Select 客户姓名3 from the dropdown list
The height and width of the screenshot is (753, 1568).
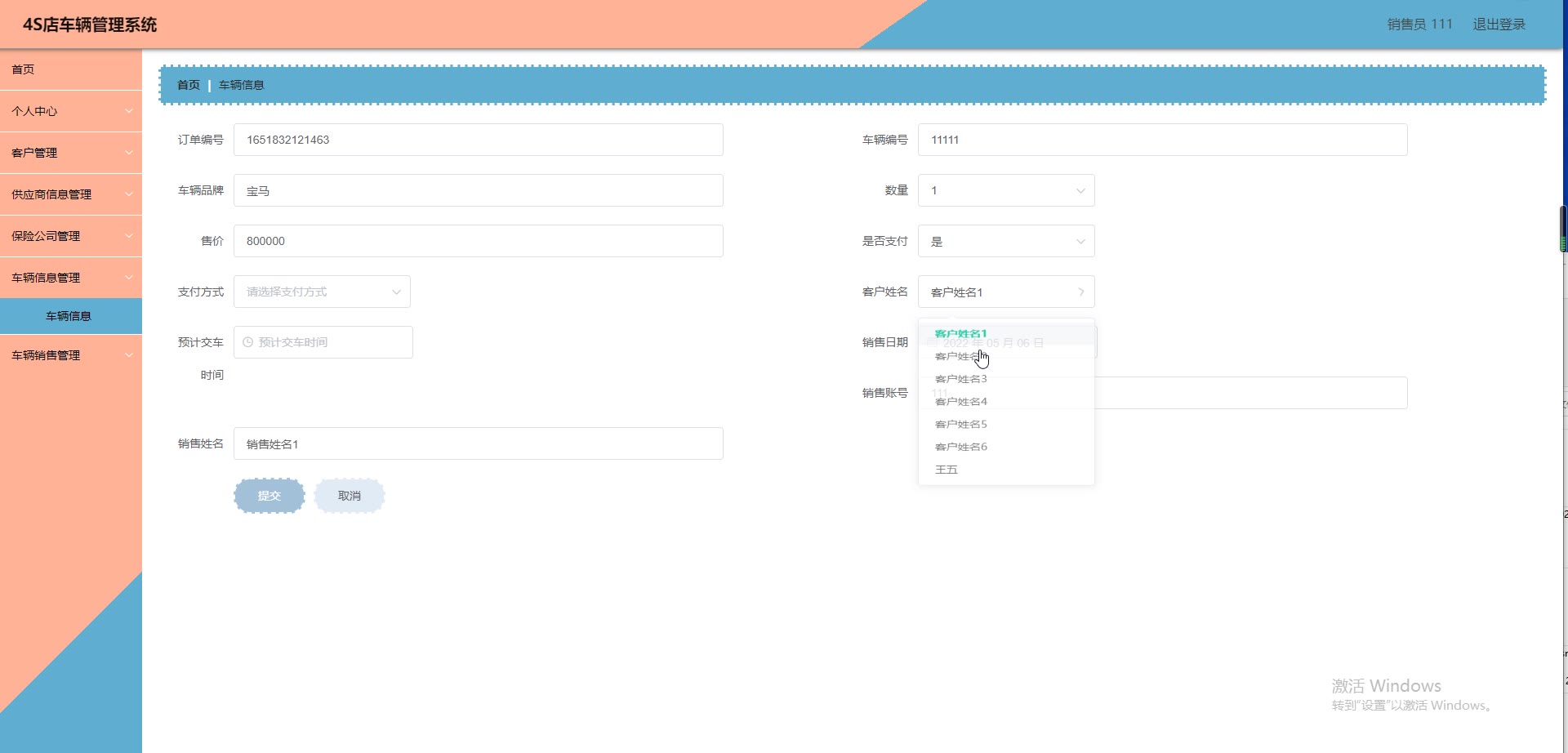1006,379
